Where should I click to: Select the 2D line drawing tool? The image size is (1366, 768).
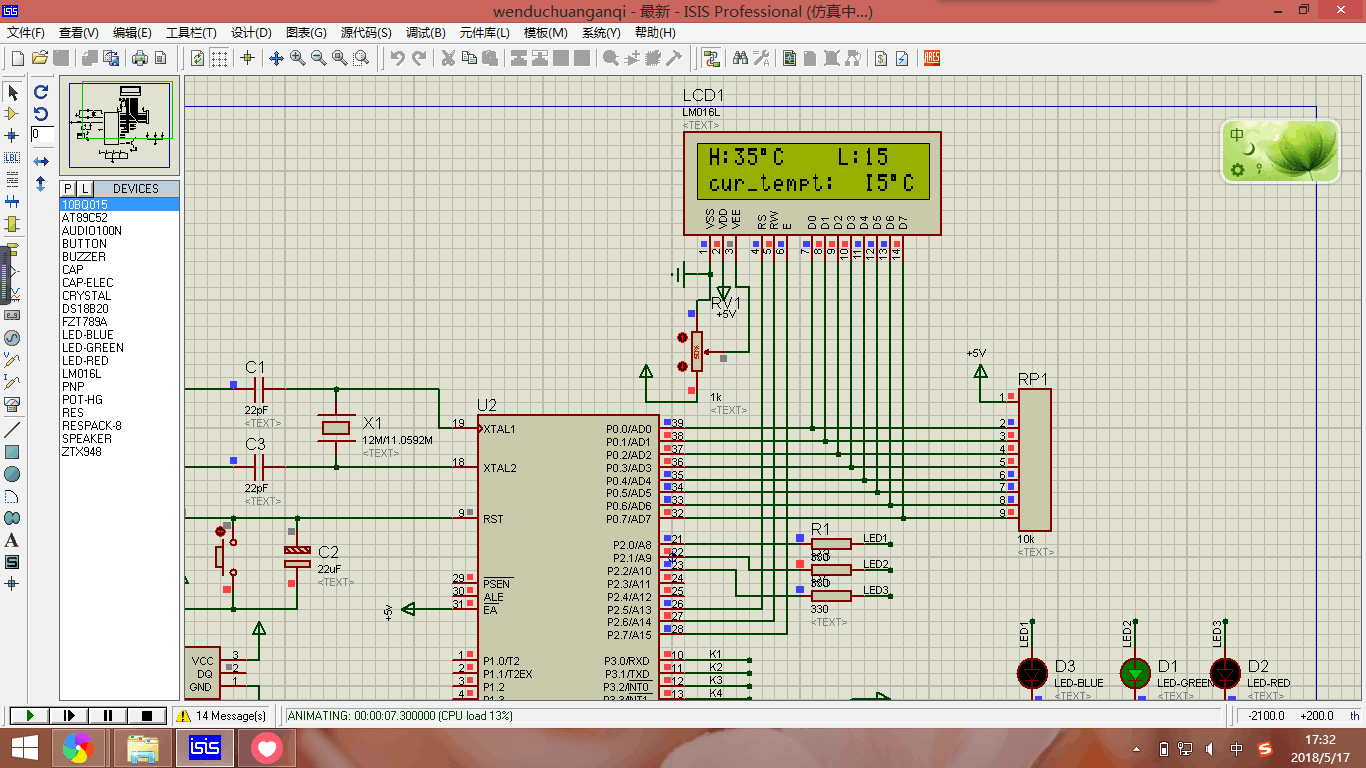point(13,429)
